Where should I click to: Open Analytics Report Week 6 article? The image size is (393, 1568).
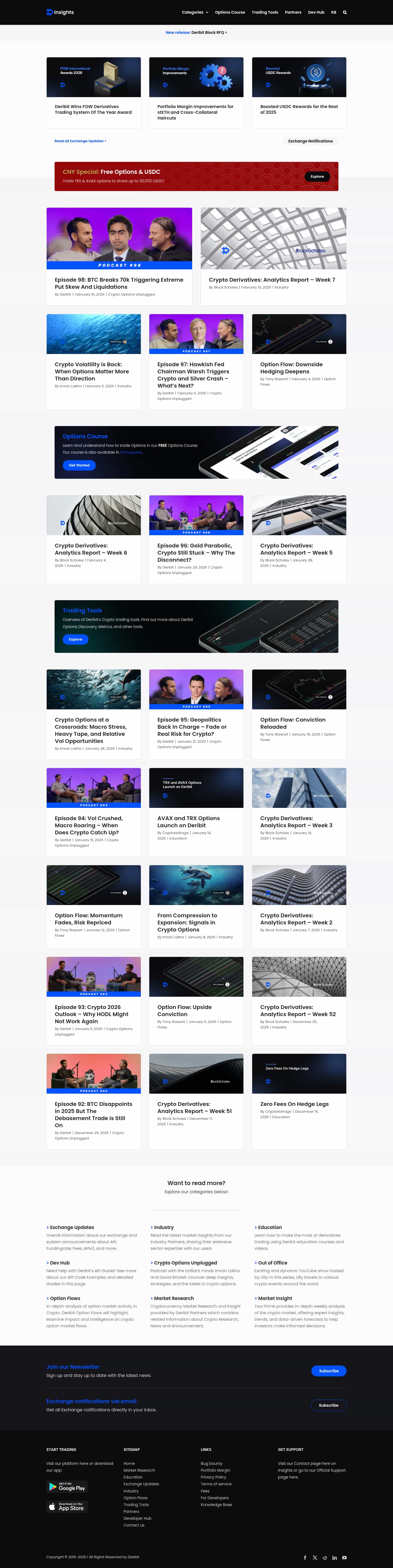(x=91, y=549)
